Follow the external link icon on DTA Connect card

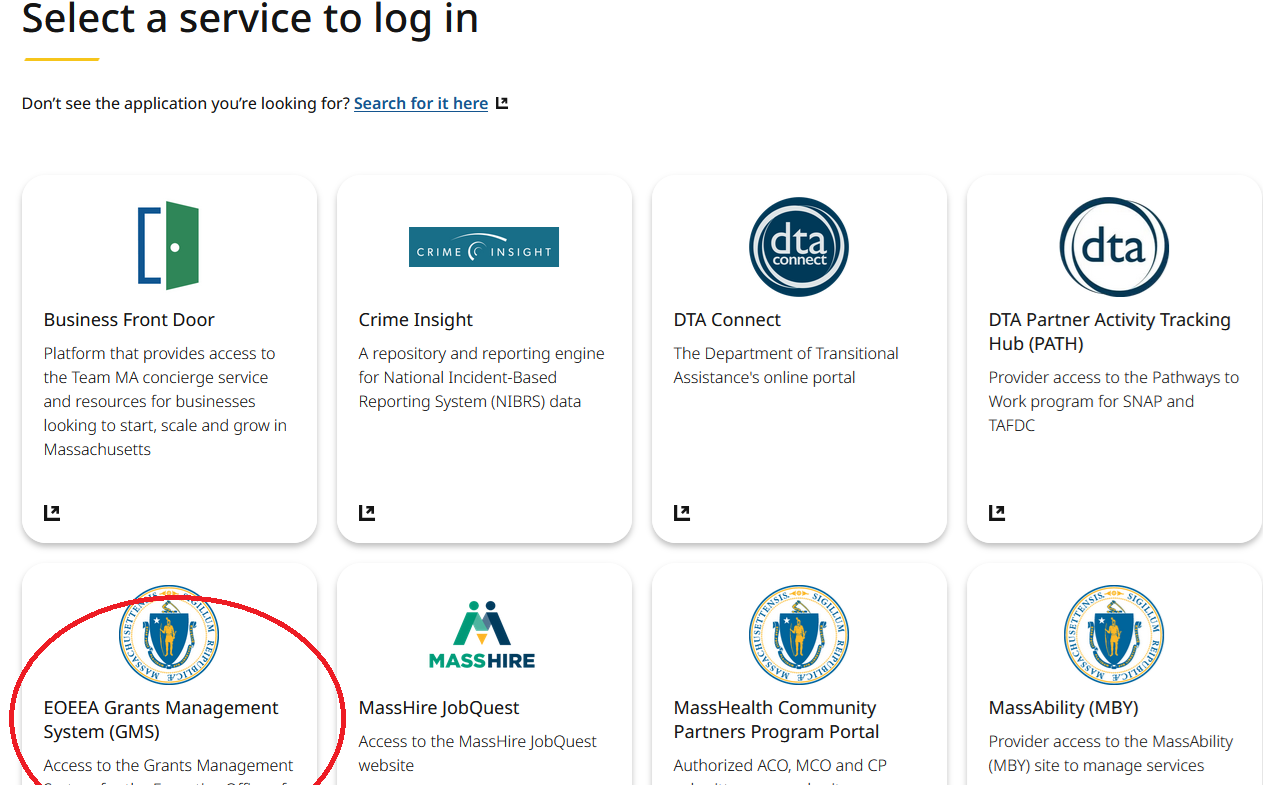[682, 513]
